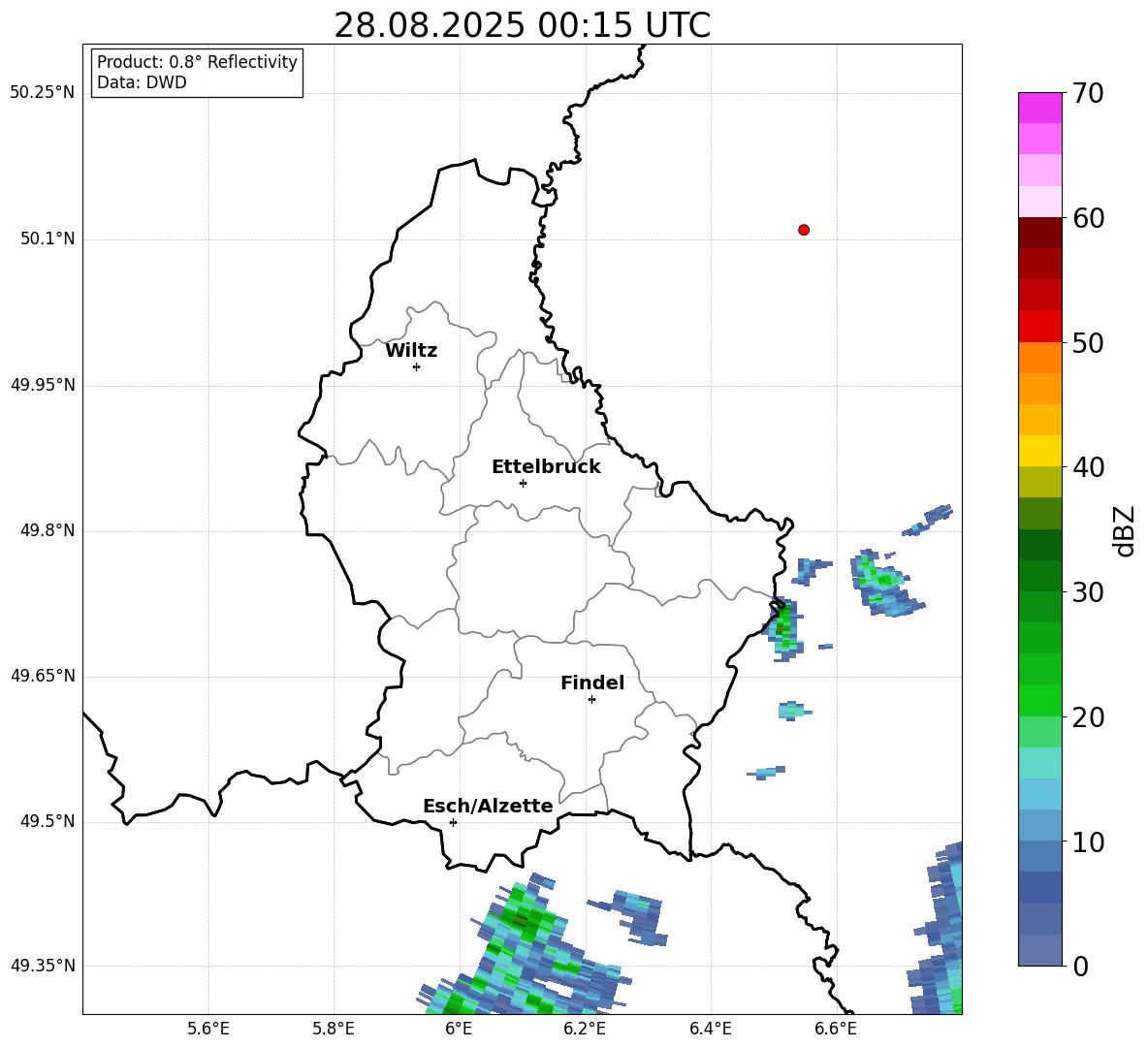Click the green radar echo on Luxembourg's eastern border

coord(783,628)
